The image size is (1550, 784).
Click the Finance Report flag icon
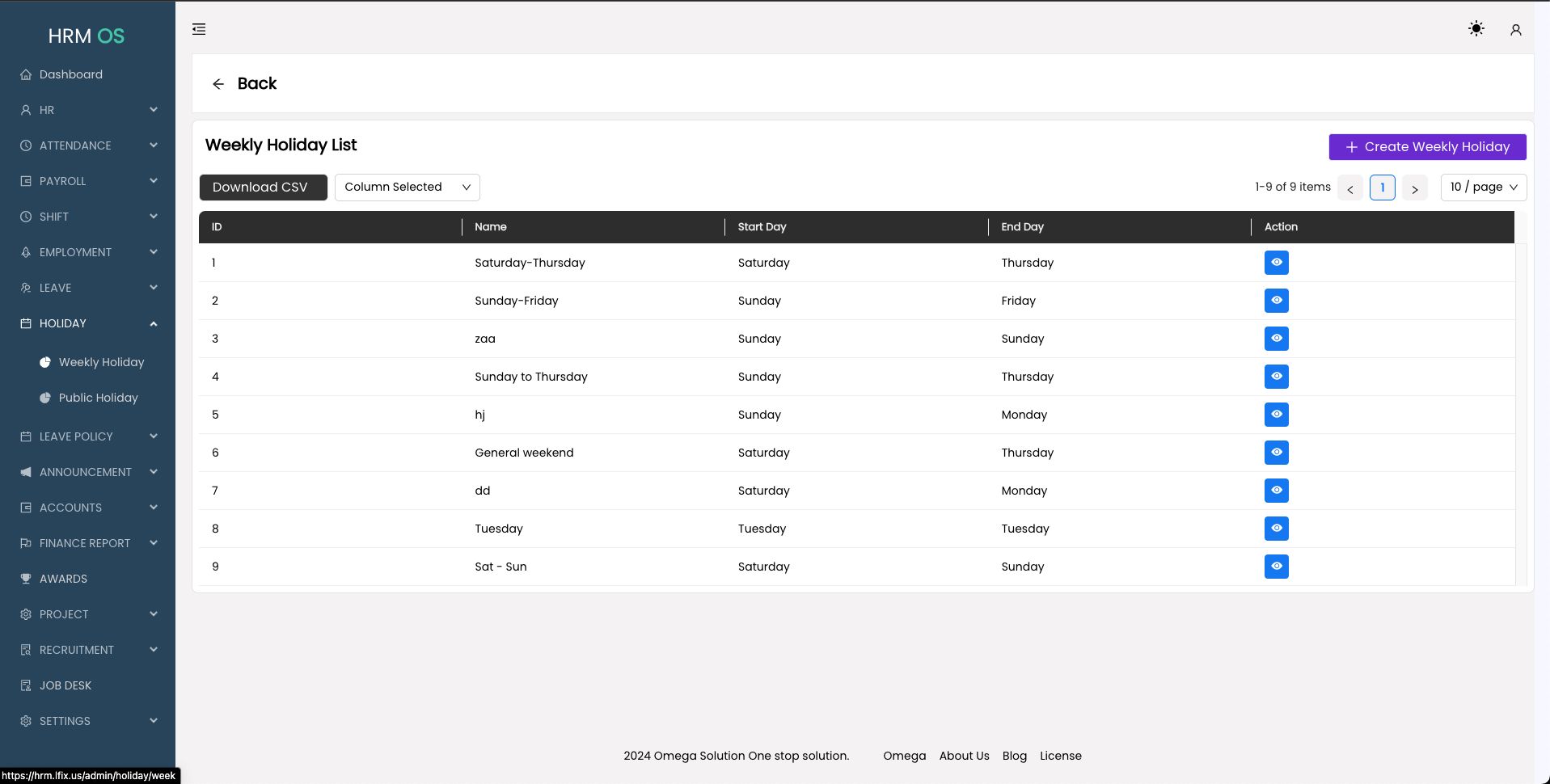[26, 543]
